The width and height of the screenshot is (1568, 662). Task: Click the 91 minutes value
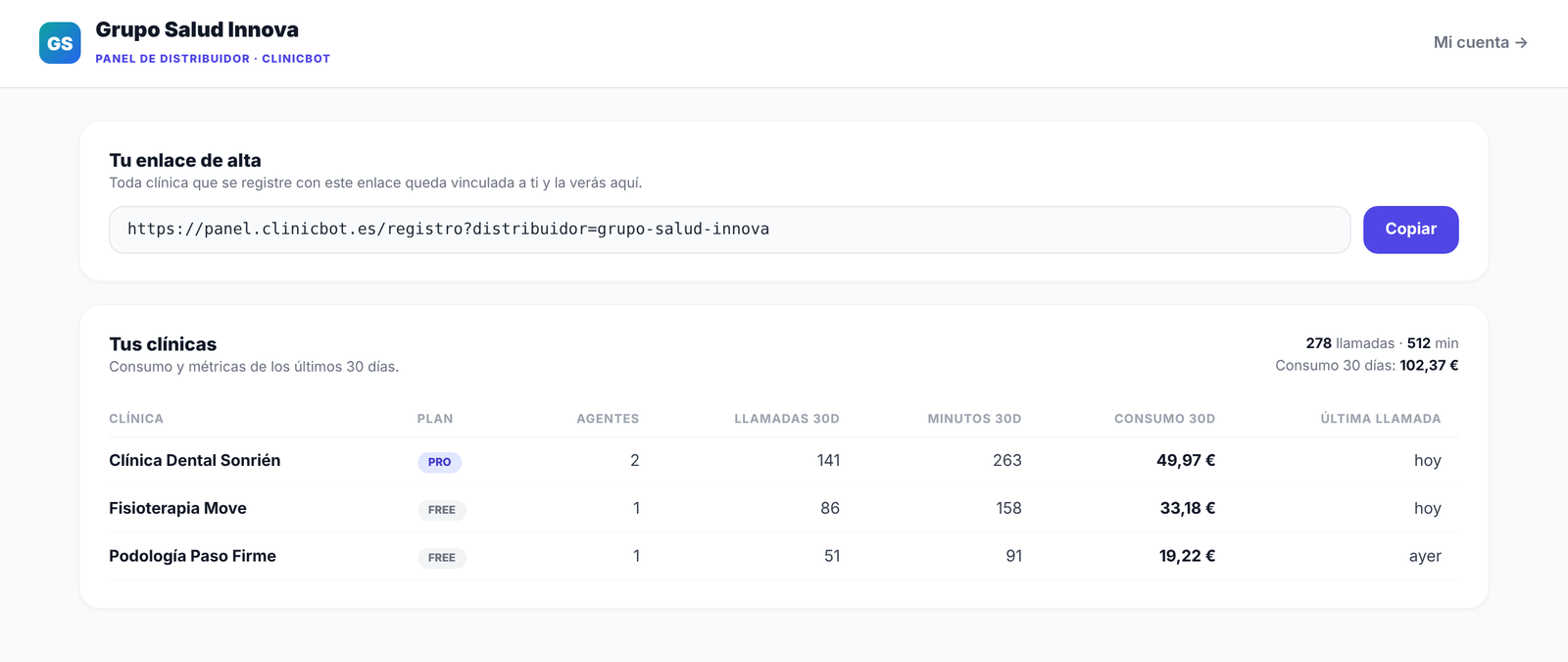coord(1013,557)
